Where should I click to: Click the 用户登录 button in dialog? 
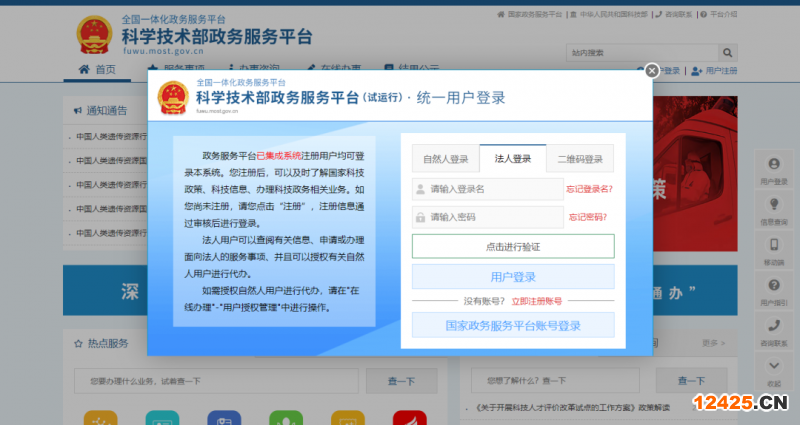(513, 277)
